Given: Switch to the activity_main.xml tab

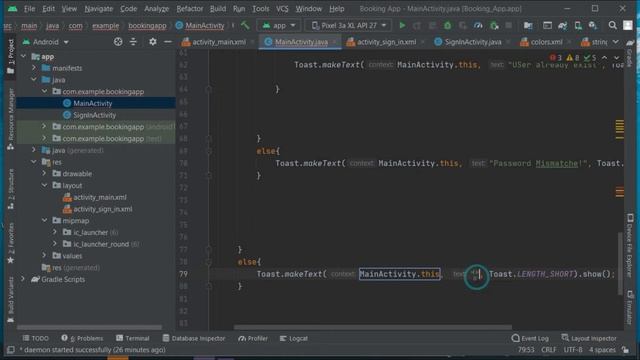Looking at the screenshot, I should click(218, 42).
